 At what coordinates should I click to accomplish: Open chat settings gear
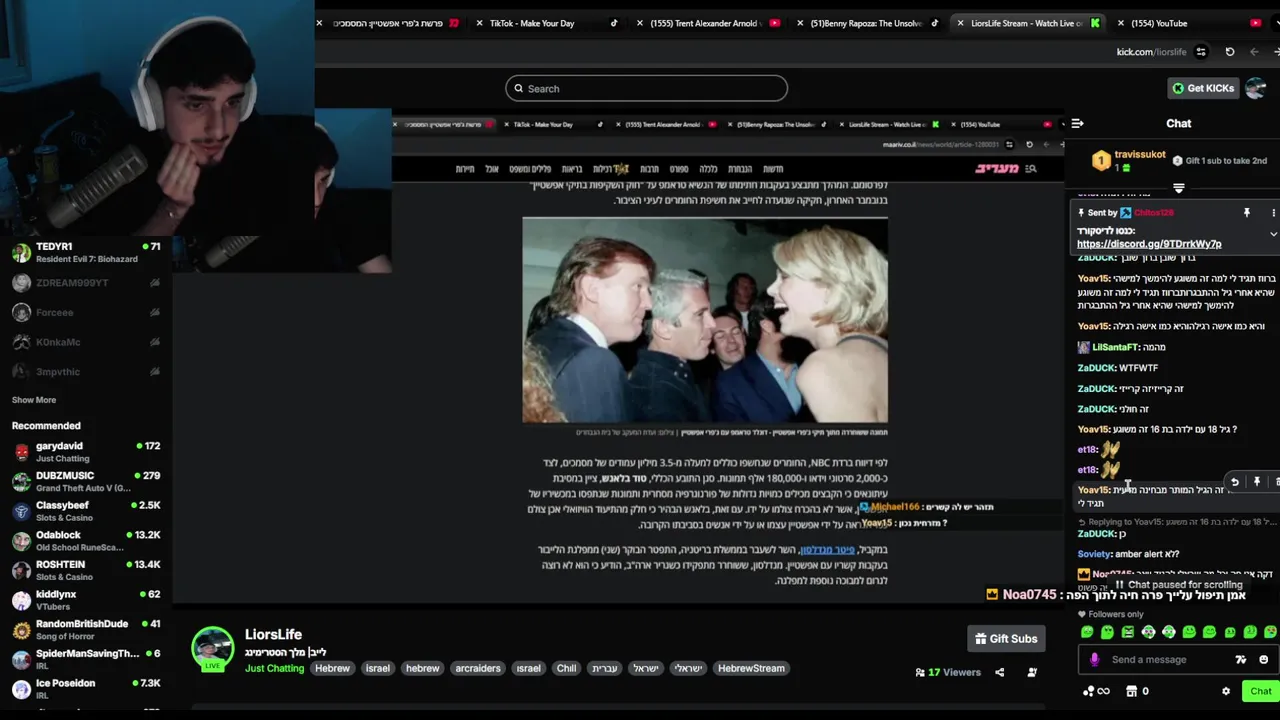click(1226, 691)
